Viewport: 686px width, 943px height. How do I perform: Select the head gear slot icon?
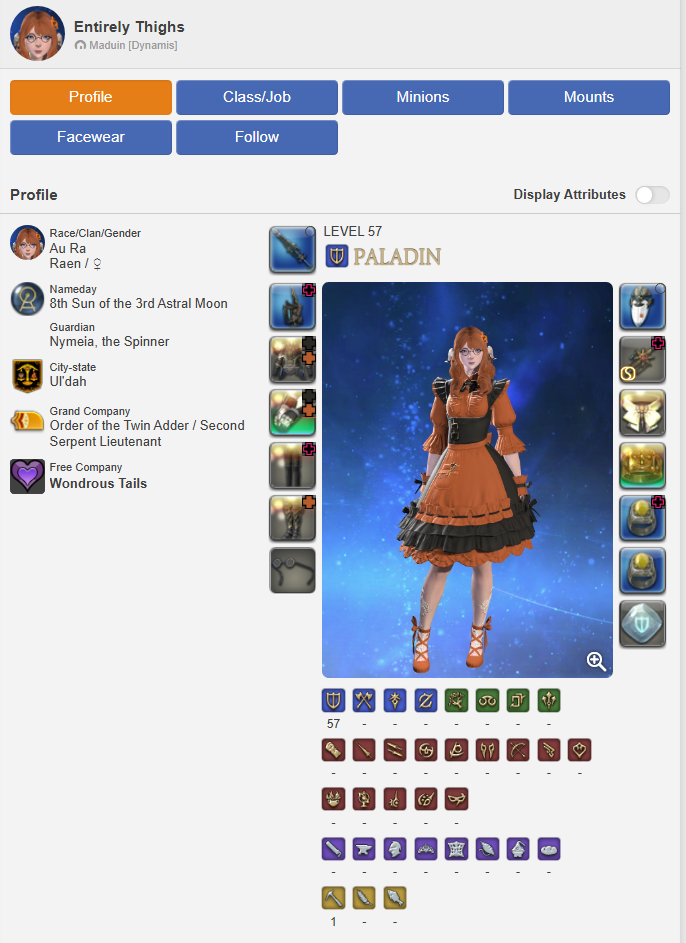(292, 307)
